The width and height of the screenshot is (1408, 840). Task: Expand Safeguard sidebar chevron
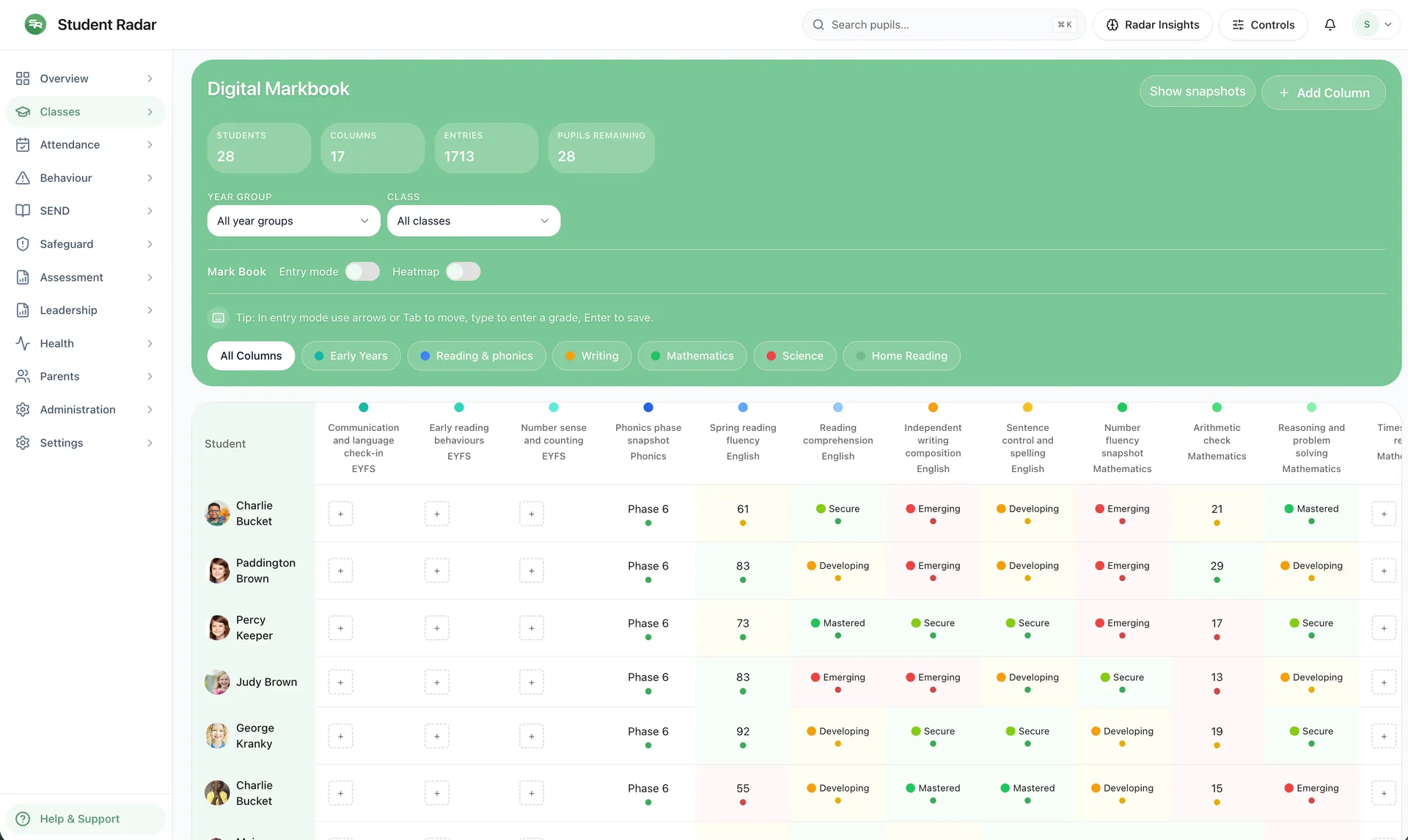coord(150,244)
